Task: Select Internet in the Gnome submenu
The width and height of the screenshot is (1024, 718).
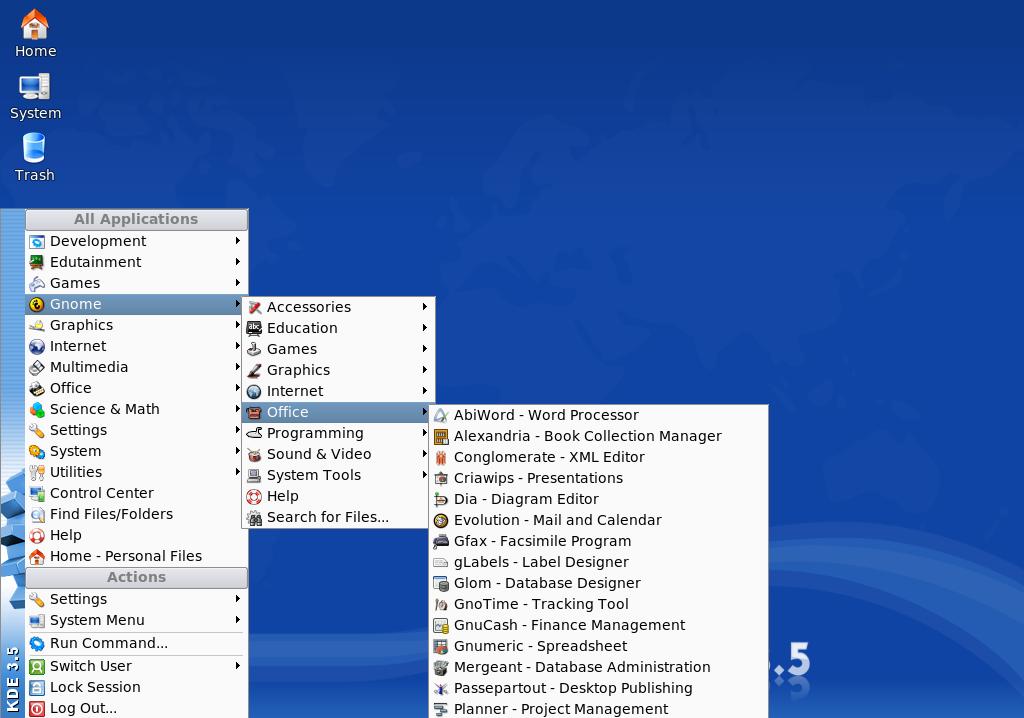Action: [338, 391]
